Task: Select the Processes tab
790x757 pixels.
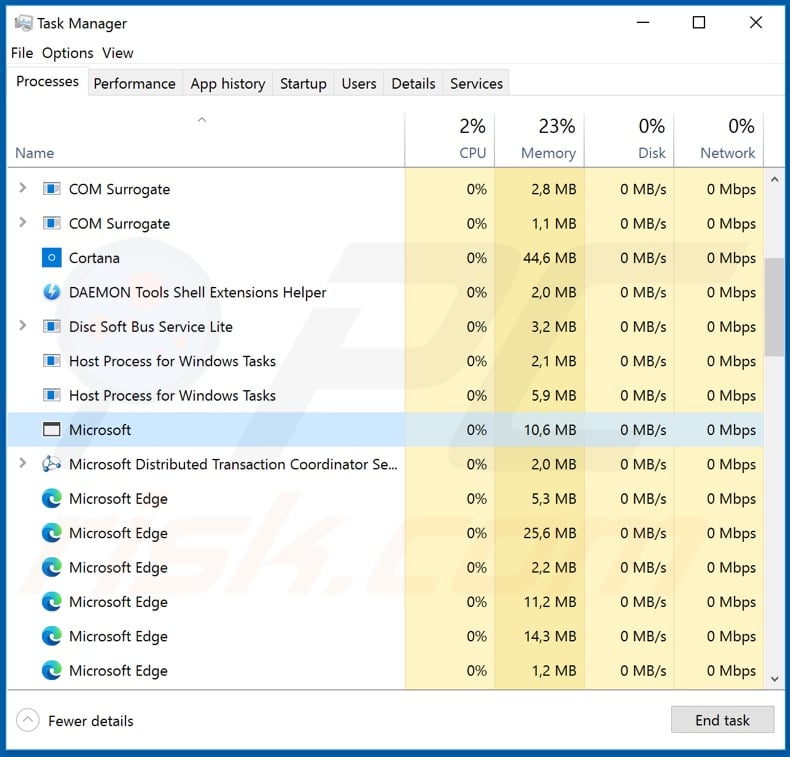Action: (47, 82)
